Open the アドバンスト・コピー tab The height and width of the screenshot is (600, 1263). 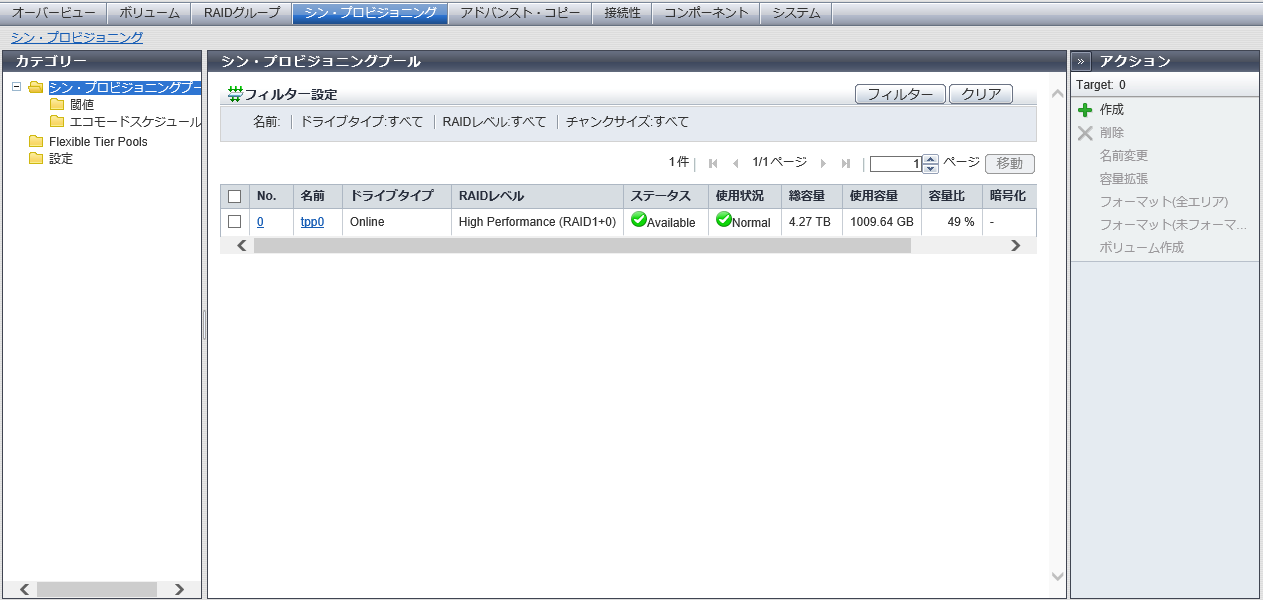(519, 13)
